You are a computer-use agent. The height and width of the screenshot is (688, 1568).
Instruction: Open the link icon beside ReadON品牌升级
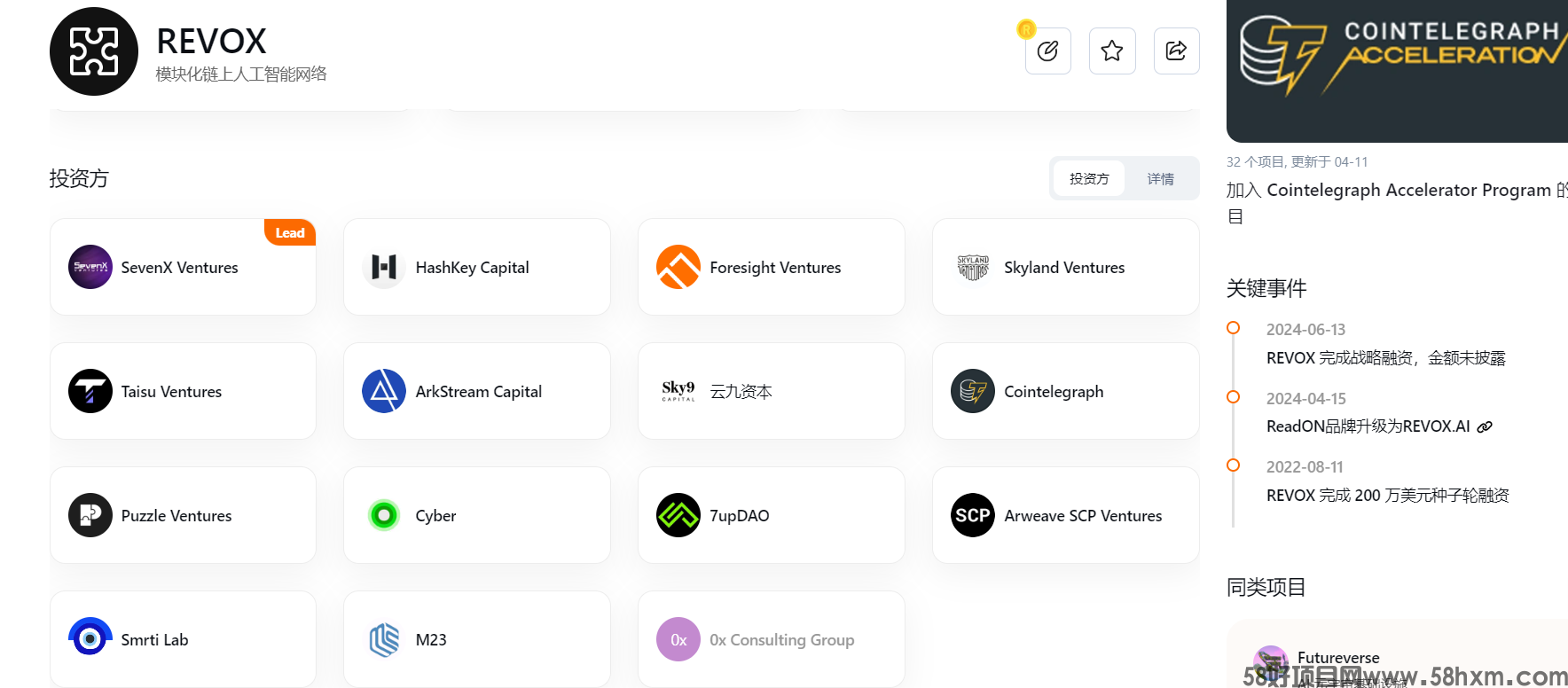1485,426
